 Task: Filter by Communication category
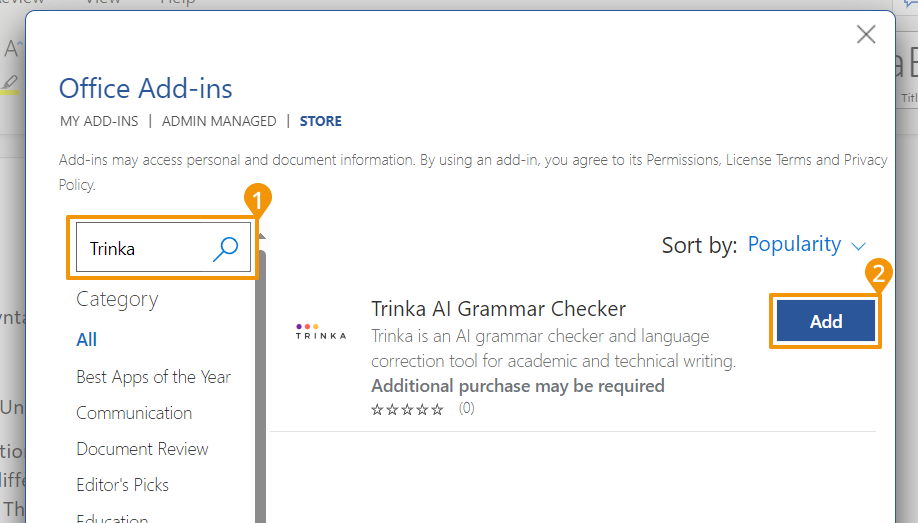tap(134, 413)
